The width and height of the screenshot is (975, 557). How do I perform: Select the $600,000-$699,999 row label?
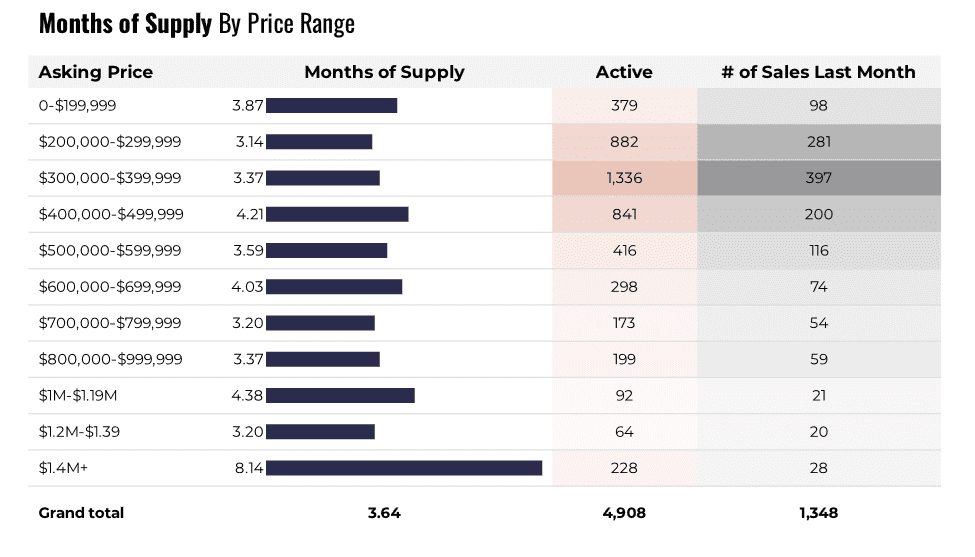tap(110, 287)
